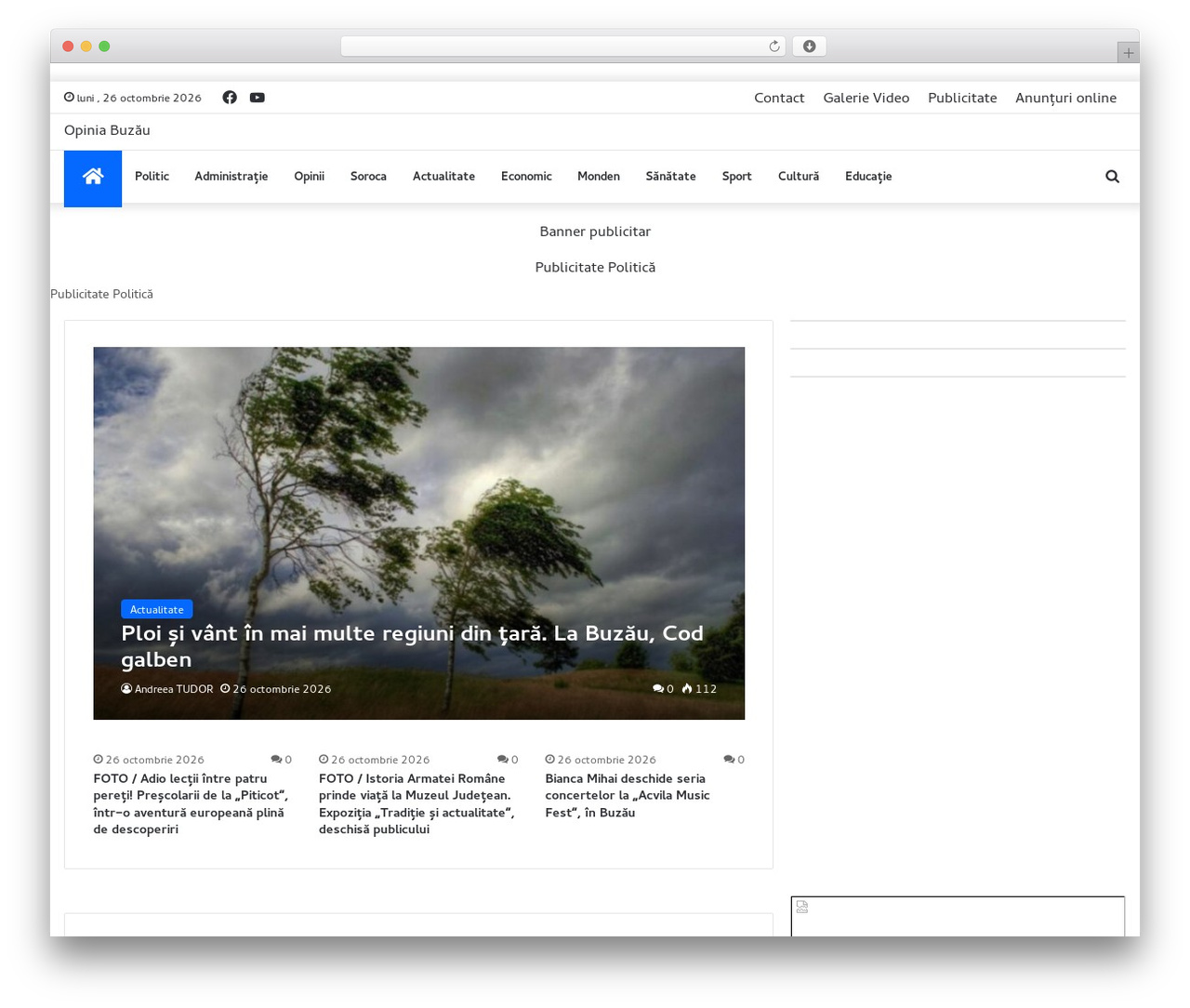The image size is (1190, 1008).
Task: Click the centered Publicitate Politică banner label
Action: coord(595,268)
